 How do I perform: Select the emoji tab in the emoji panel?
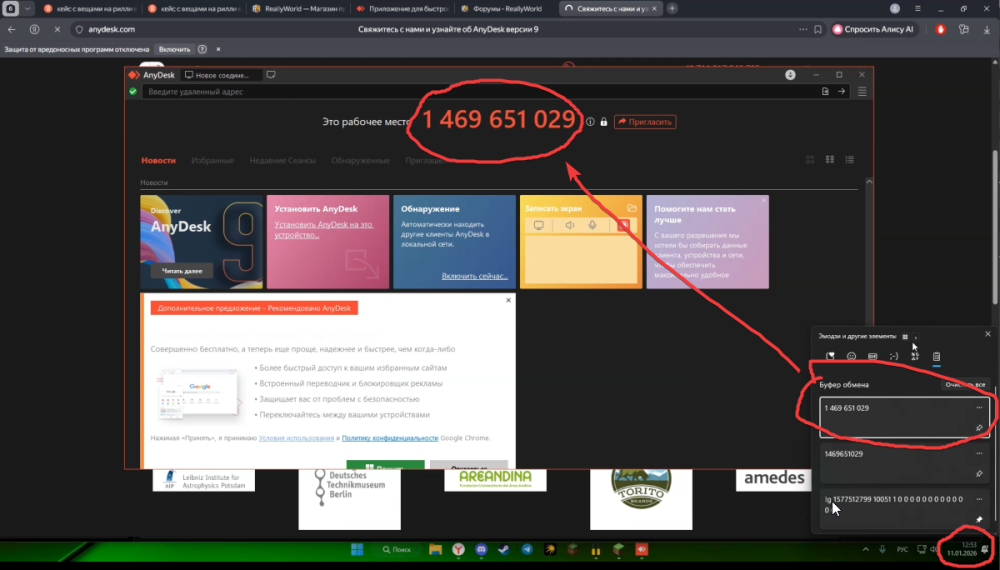click(851, 356)
